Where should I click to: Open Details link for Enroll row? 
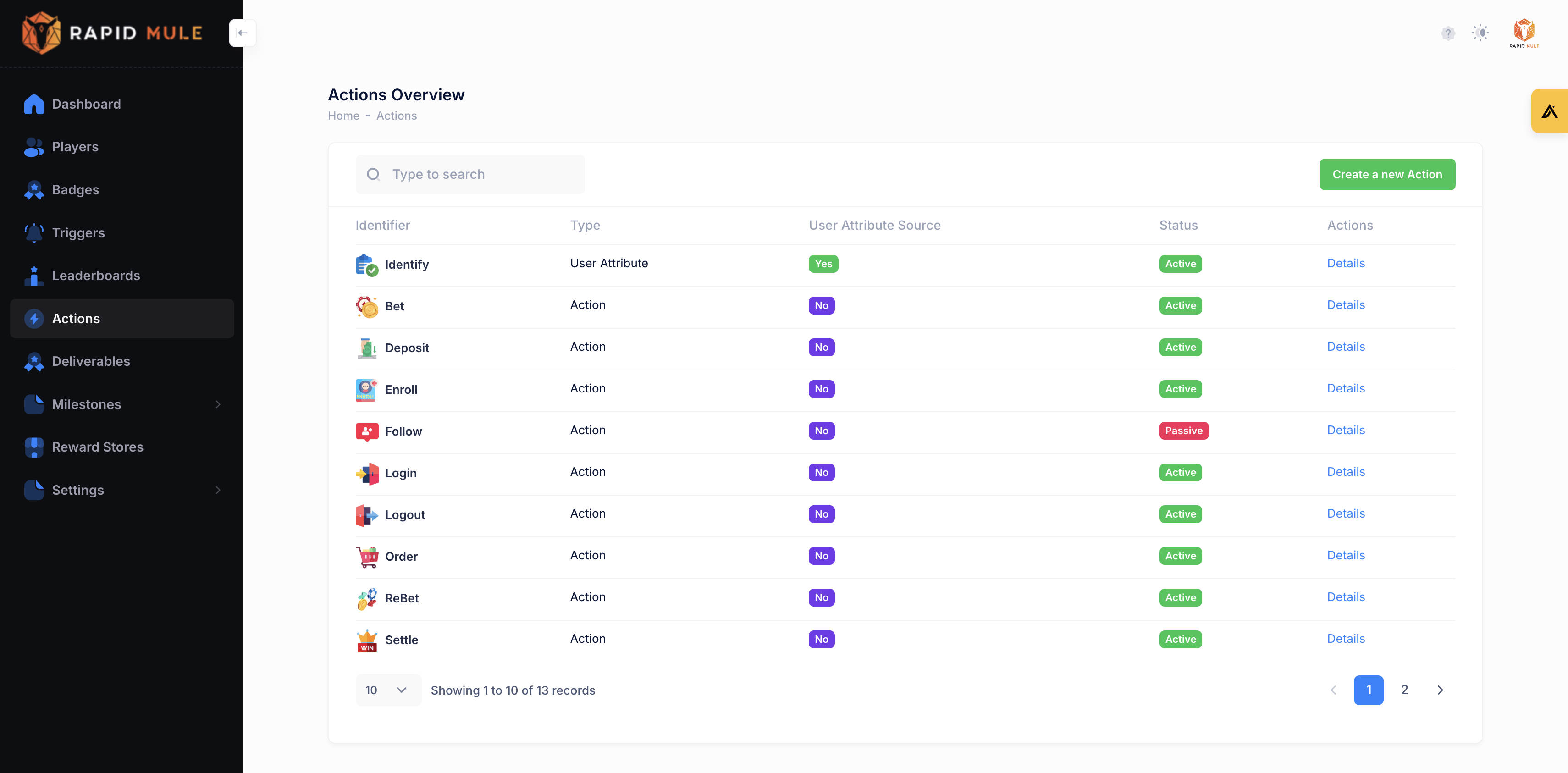coord(1345,388)
